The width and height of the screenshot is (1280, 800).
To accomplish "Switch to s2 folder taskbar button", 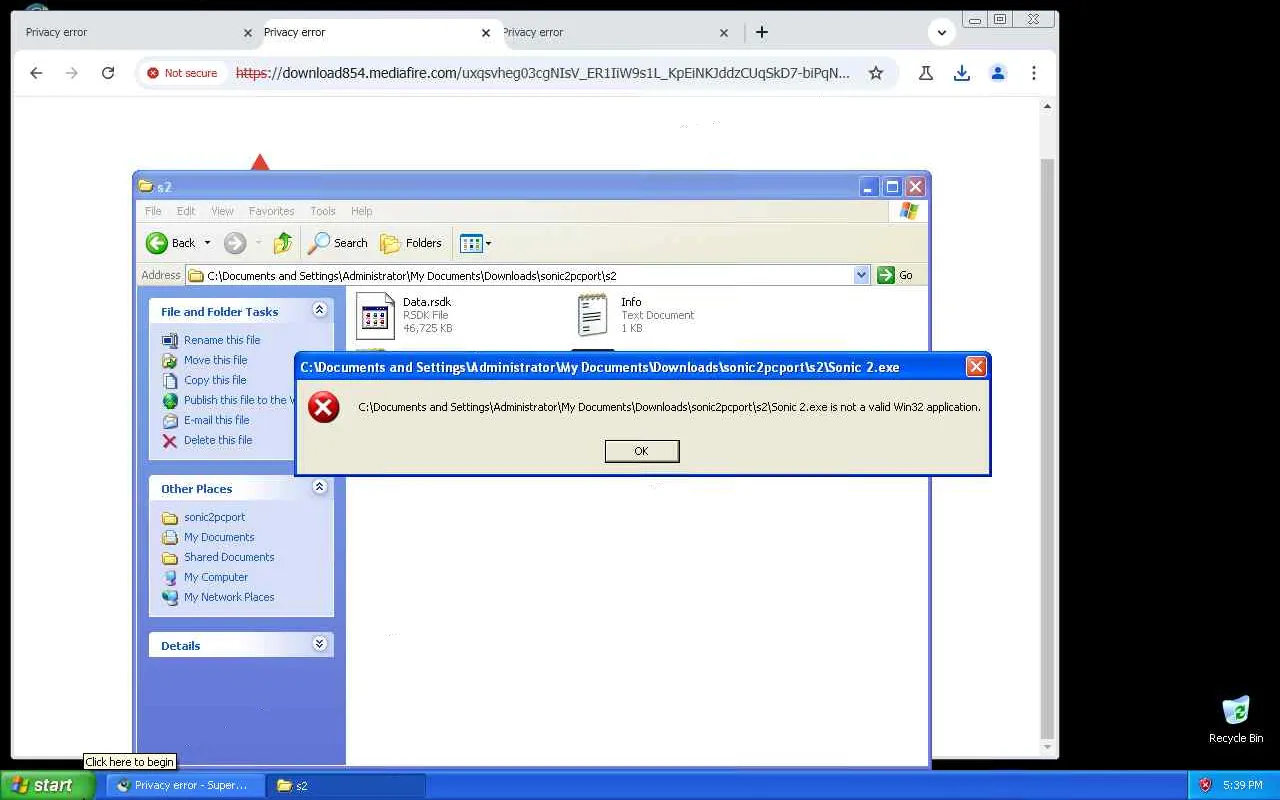I will tap(346, 785).
